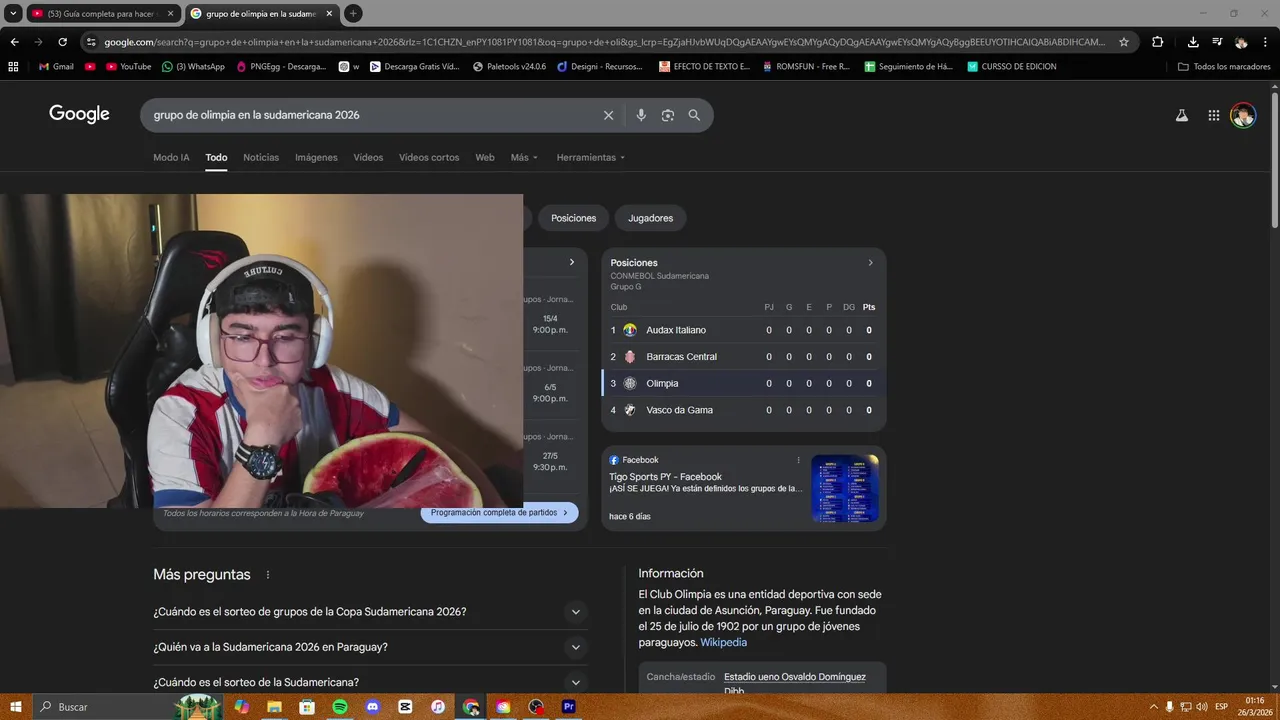
Task: Open the taskbar clock and date
Action: coord(1254,707)
